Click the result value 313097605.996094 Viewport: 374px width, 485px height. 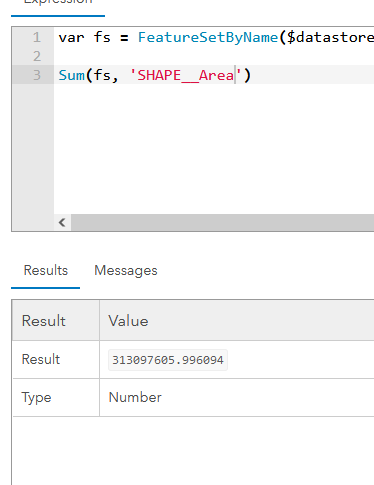168,360
